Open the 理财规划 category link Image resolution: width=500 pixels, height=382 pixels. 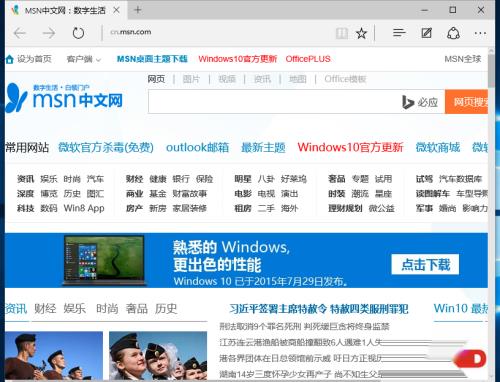pyautogui.click(x=345, y=208)
